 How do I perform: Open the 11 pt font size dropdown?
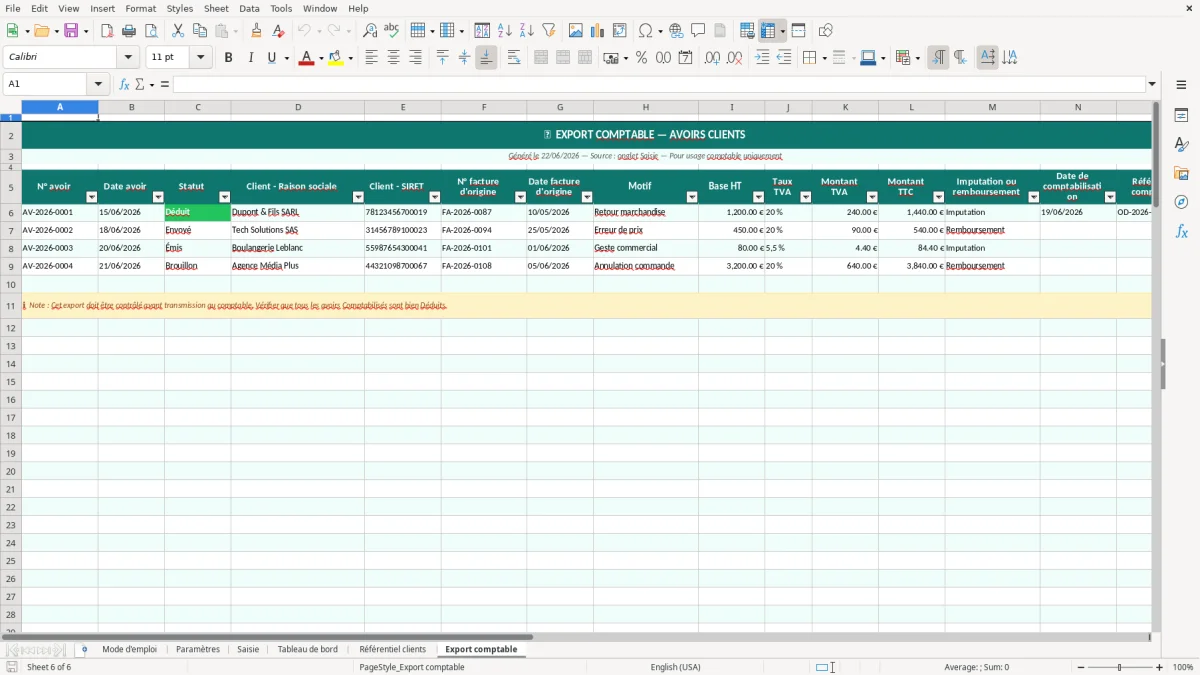(x=200, y=58)
